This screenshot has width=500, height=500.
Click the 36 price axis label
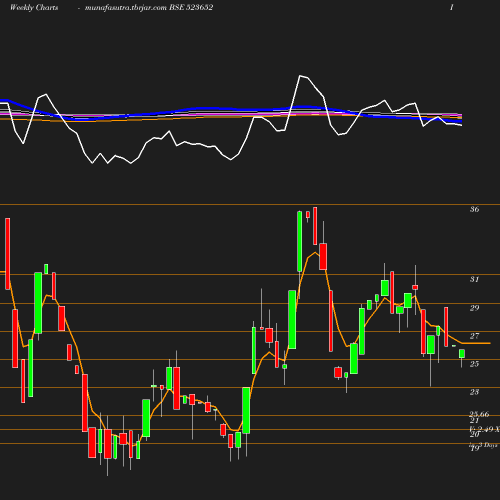[x=474, y=209]
